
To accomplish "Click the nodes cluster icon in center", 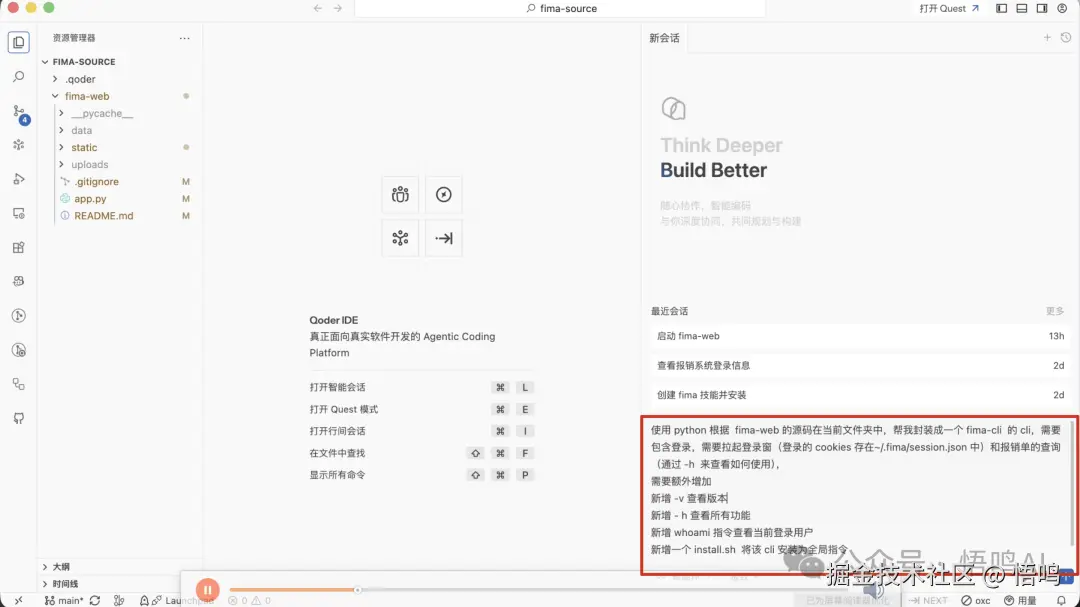I will coord(400,238).
